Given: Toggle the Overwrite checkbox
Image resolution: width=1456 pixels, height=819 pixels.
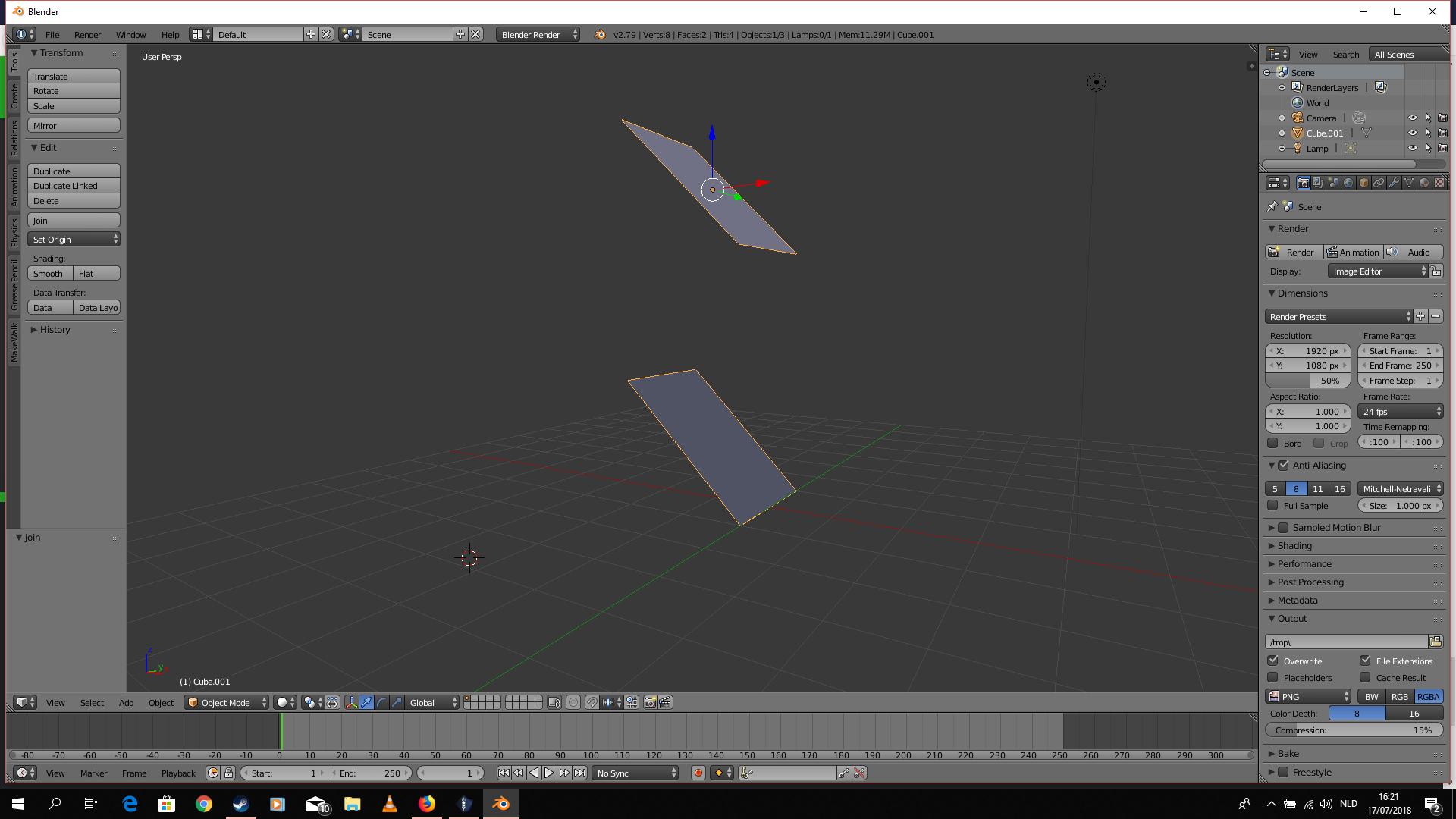Looking at the screenshot, I should (x=1272, y=661).
